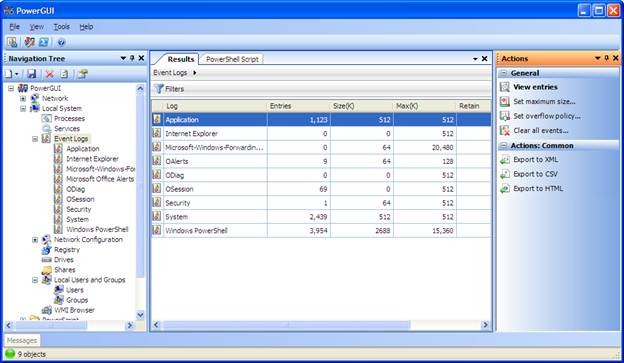Sort by the Max(K) column header
Viewport: 624px width, 363px height.
425,106
